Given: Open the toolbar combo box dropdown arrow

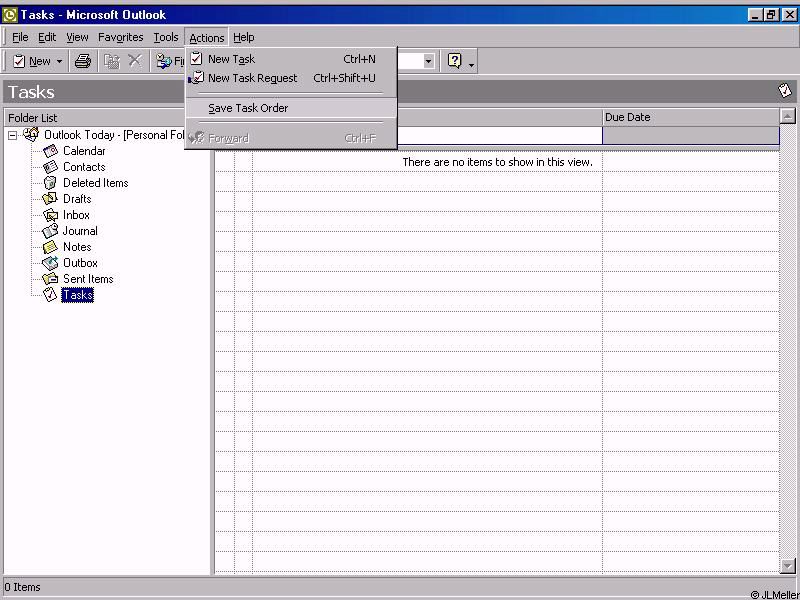Looking at the screenshot, I should 428,61.
